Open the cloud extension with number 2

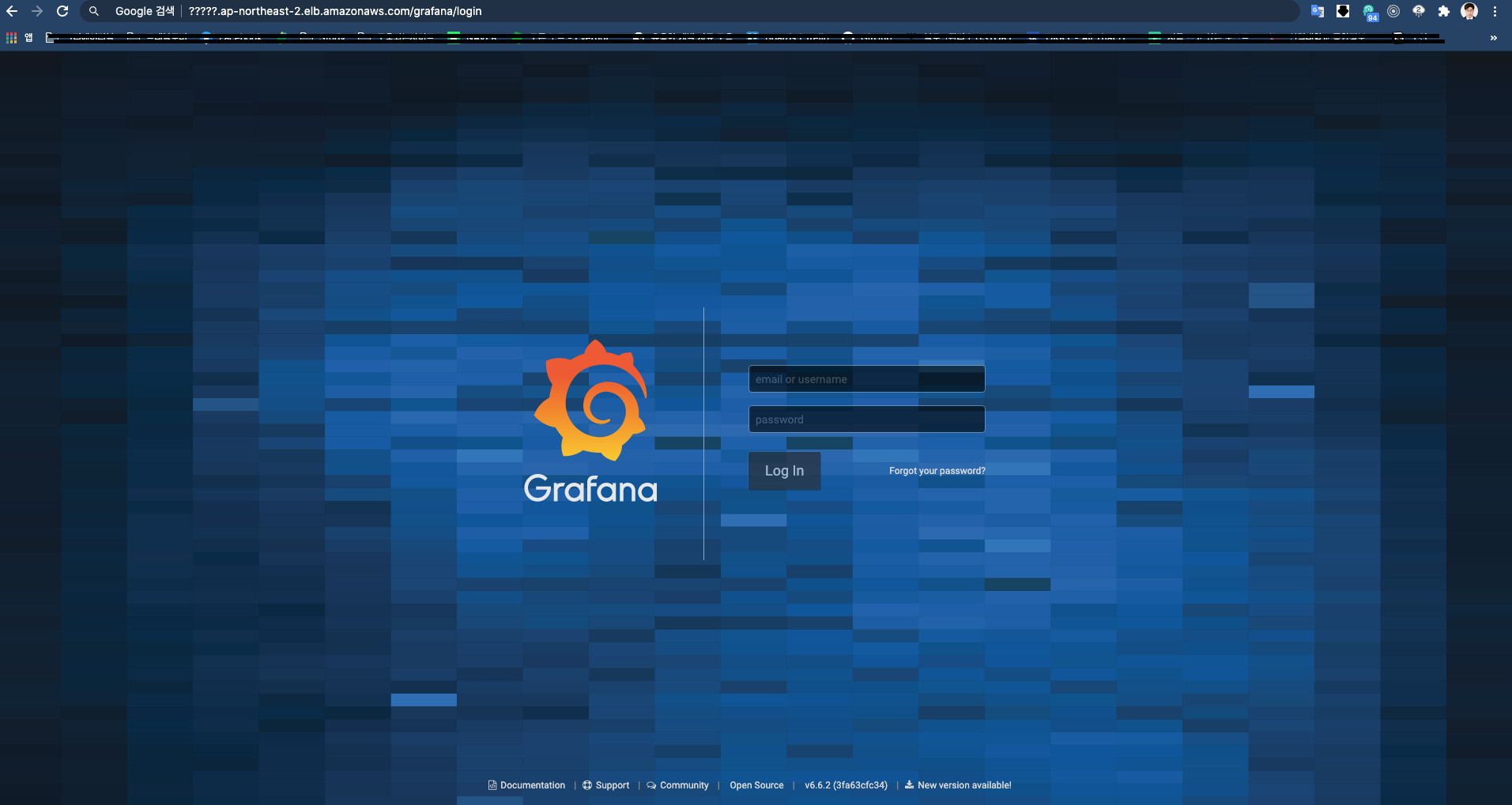pyautogui.click(x=1419, y=11)
